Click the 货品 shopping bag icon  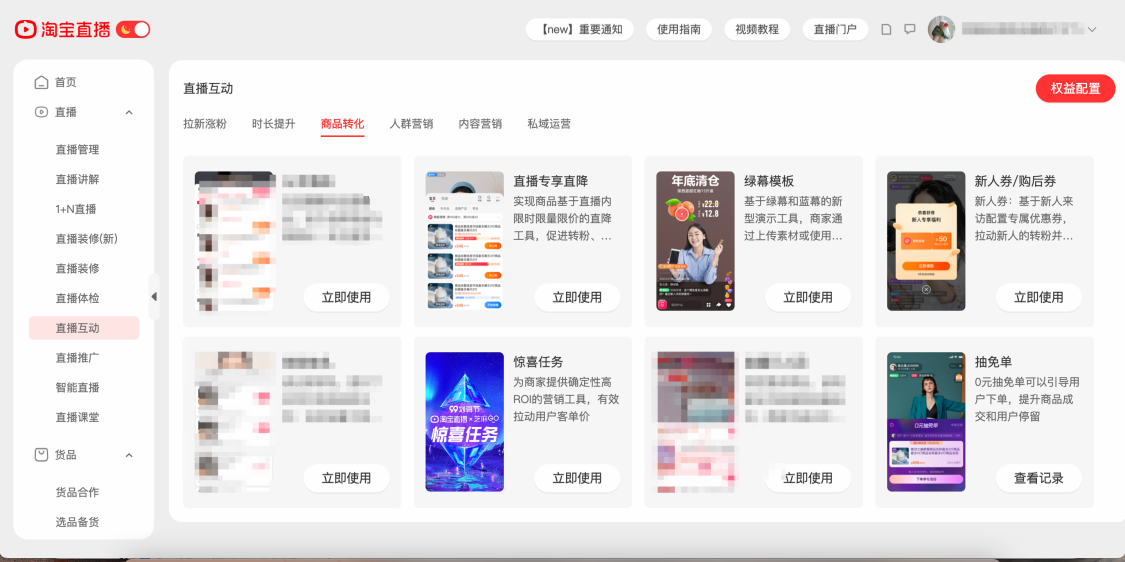point(42,454)
